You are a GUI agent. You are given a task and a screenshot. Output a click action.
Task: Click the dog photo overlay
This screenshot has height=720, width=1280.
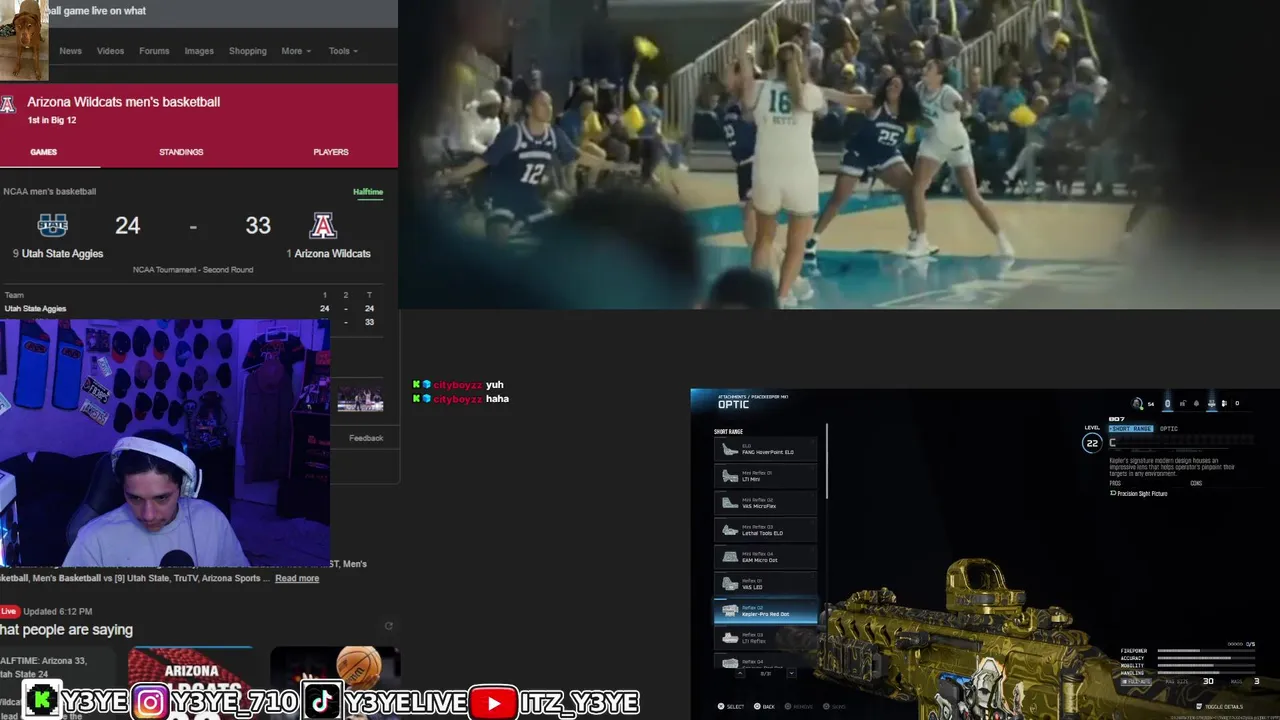(x=24, y=40)
